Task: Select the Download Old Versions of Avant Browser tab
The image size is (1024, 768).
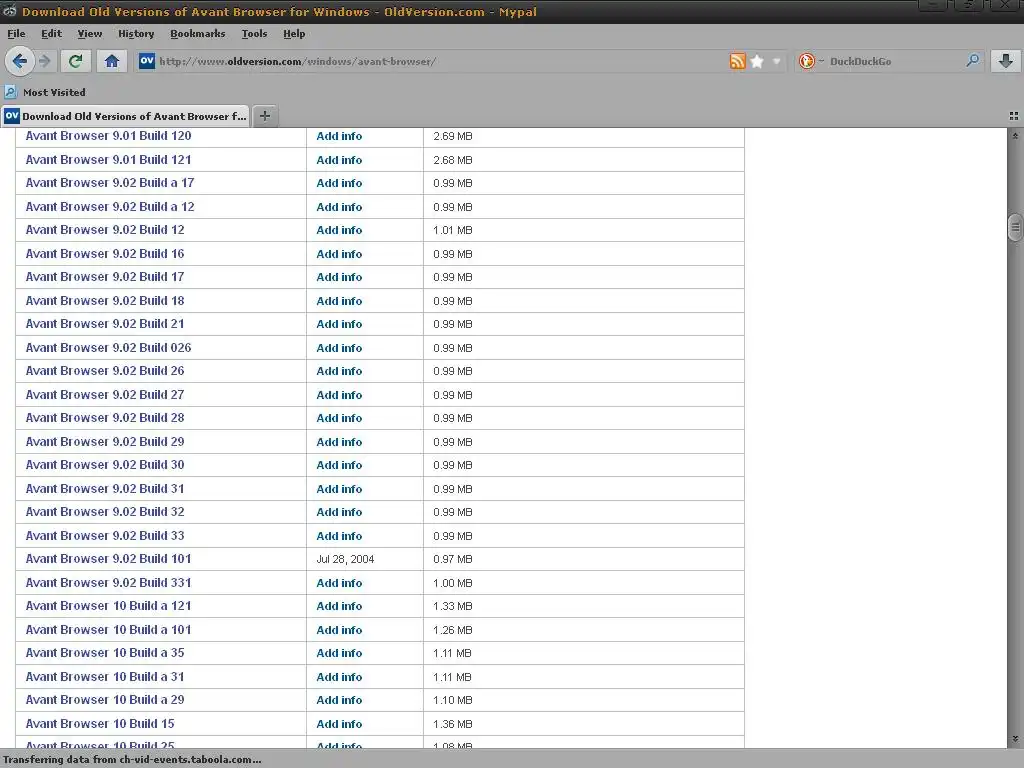Action: point(125,116)
